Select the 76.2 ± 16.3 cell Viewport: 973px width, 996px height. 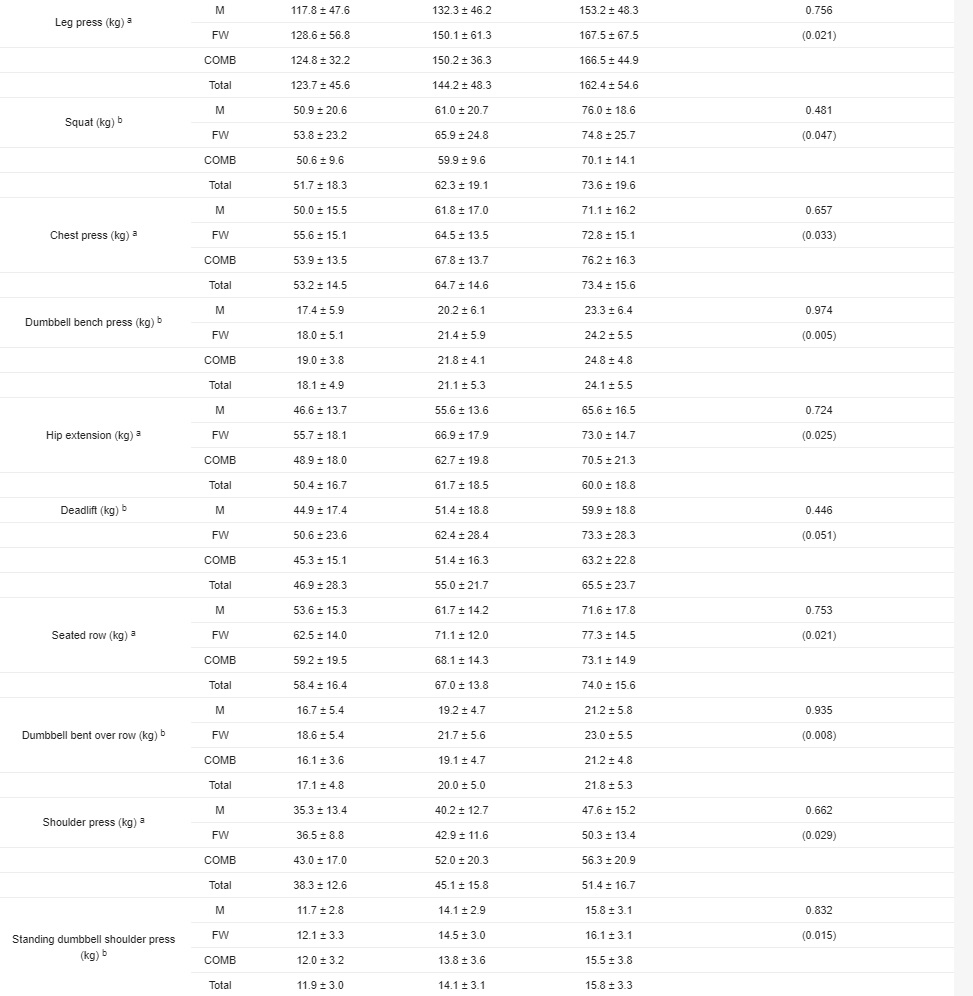pyautogui.click(x=609, y=260)
